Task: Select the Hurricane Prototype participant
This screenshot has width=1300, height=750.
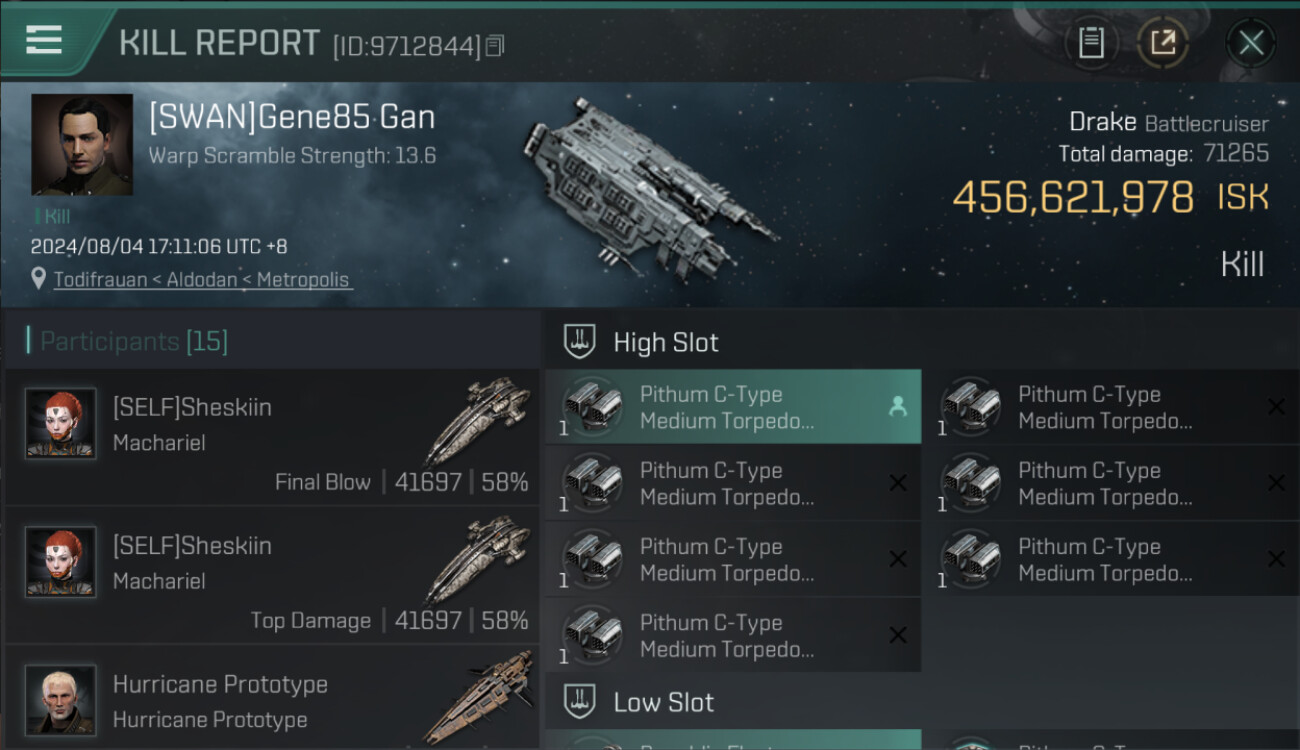Action: 270,701
